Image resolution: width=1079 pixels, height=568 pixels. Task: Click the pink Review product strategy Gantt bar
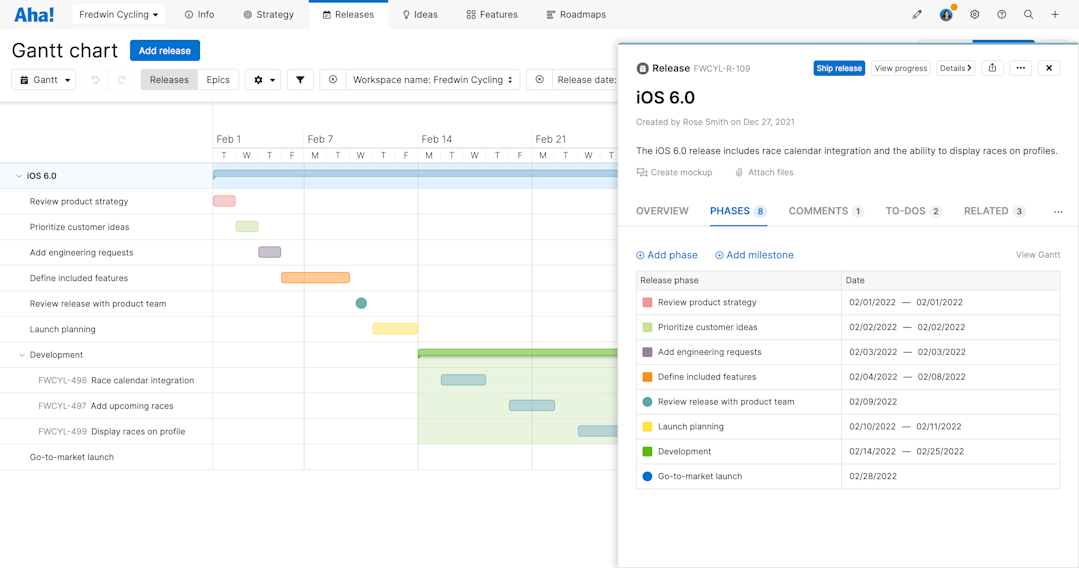pyautogui.click(x=224, y=201)
